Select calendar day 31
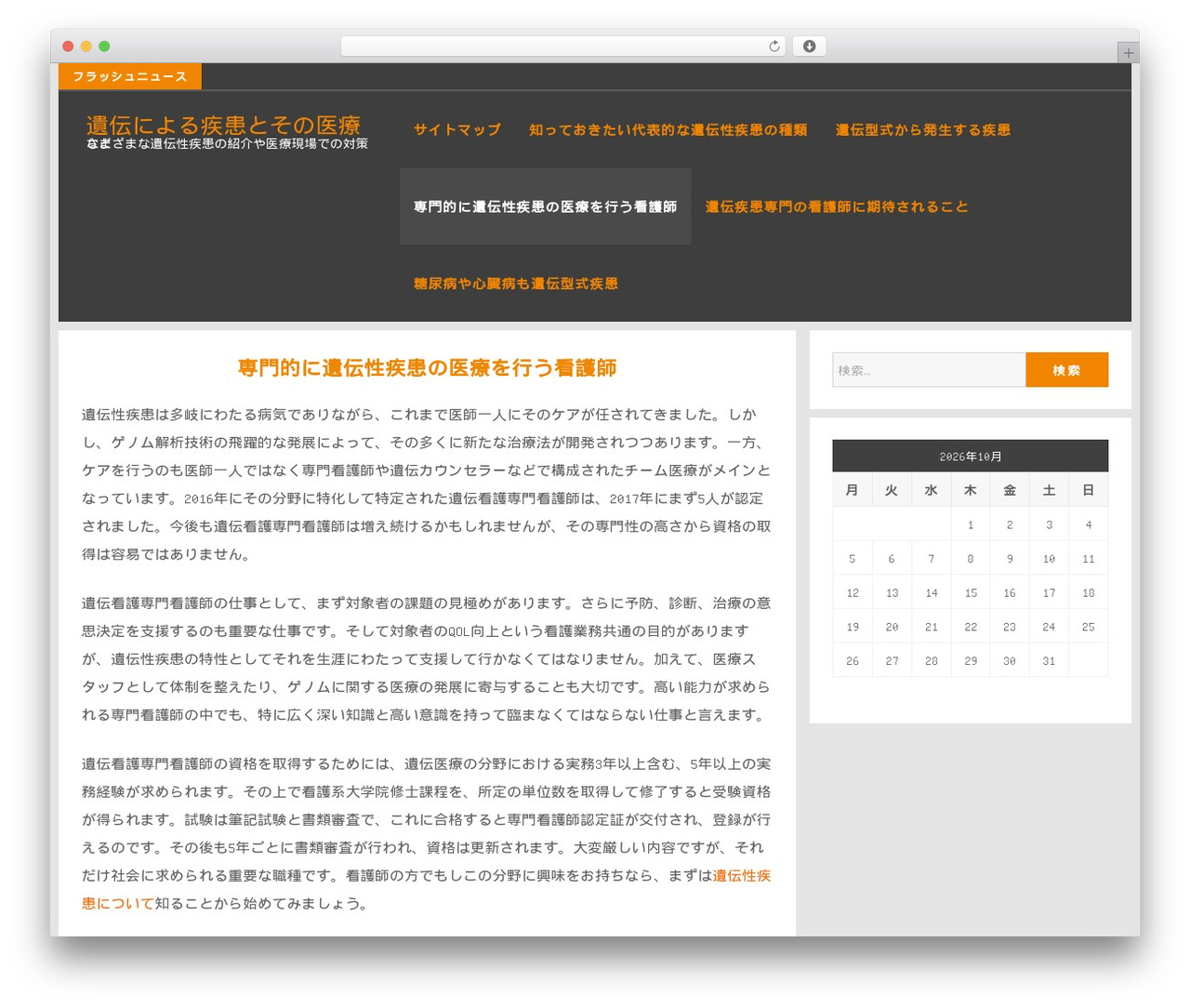1190x1008 pixels. coord(1049,661)
